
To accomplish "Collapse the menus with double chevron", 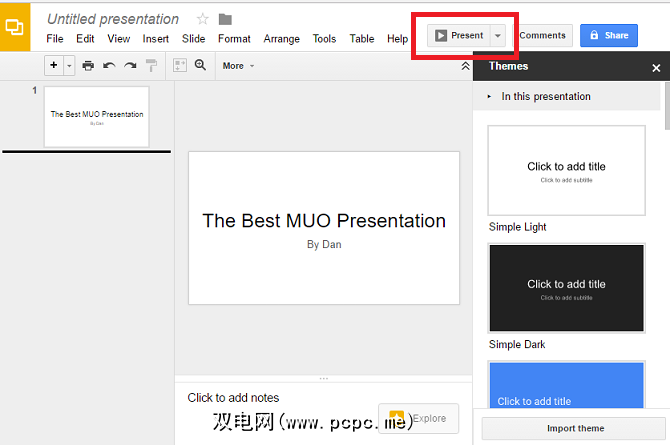I will [465, 66].
